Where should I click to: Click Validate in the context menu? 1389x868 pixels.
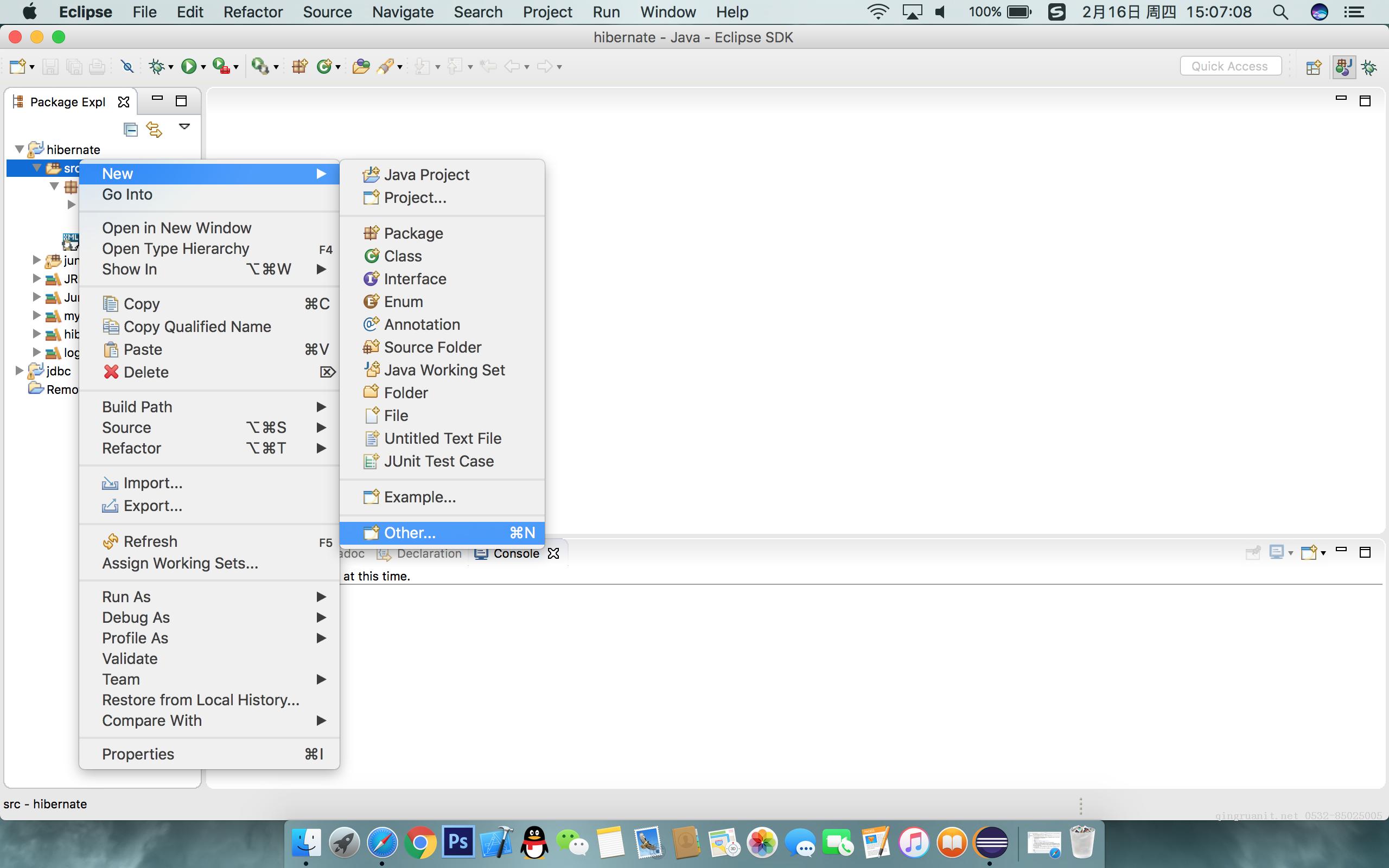209,659
